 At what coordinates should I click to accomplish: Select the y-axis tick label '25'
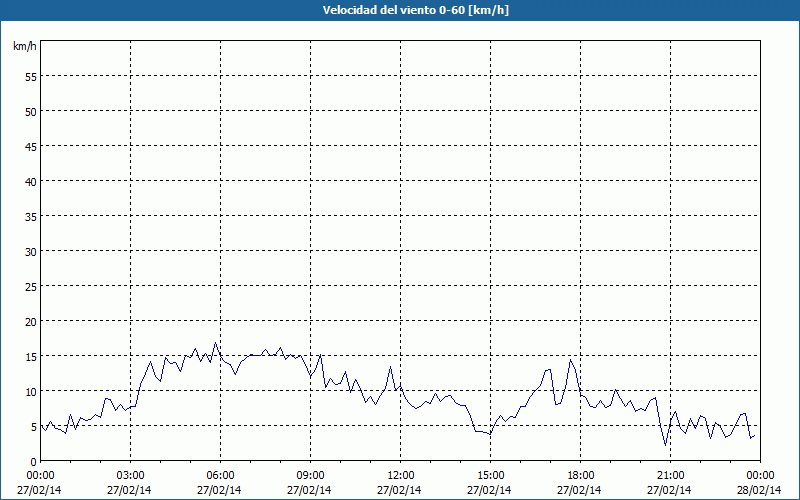click(x=31, y=287)
